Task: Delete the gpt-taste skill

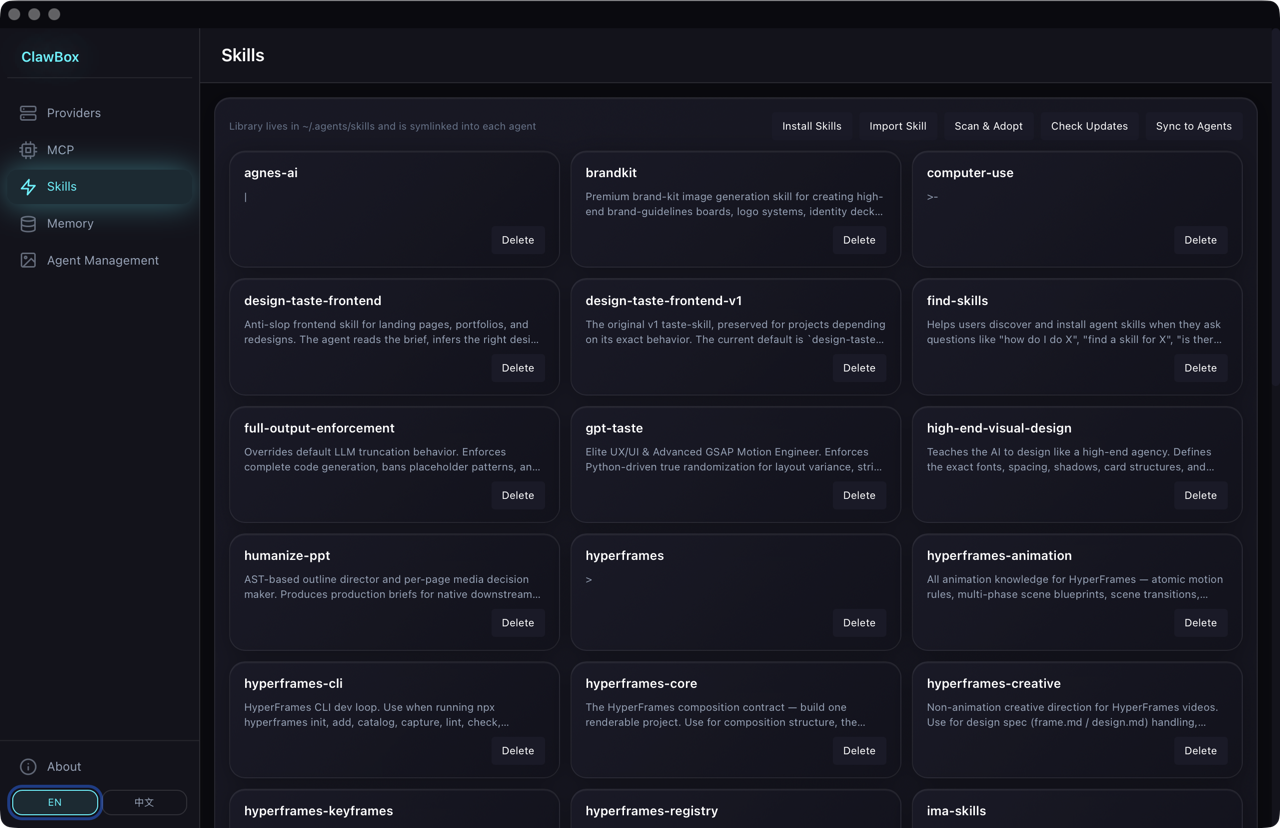Action: pyautogui.click(x=859, y=495)
